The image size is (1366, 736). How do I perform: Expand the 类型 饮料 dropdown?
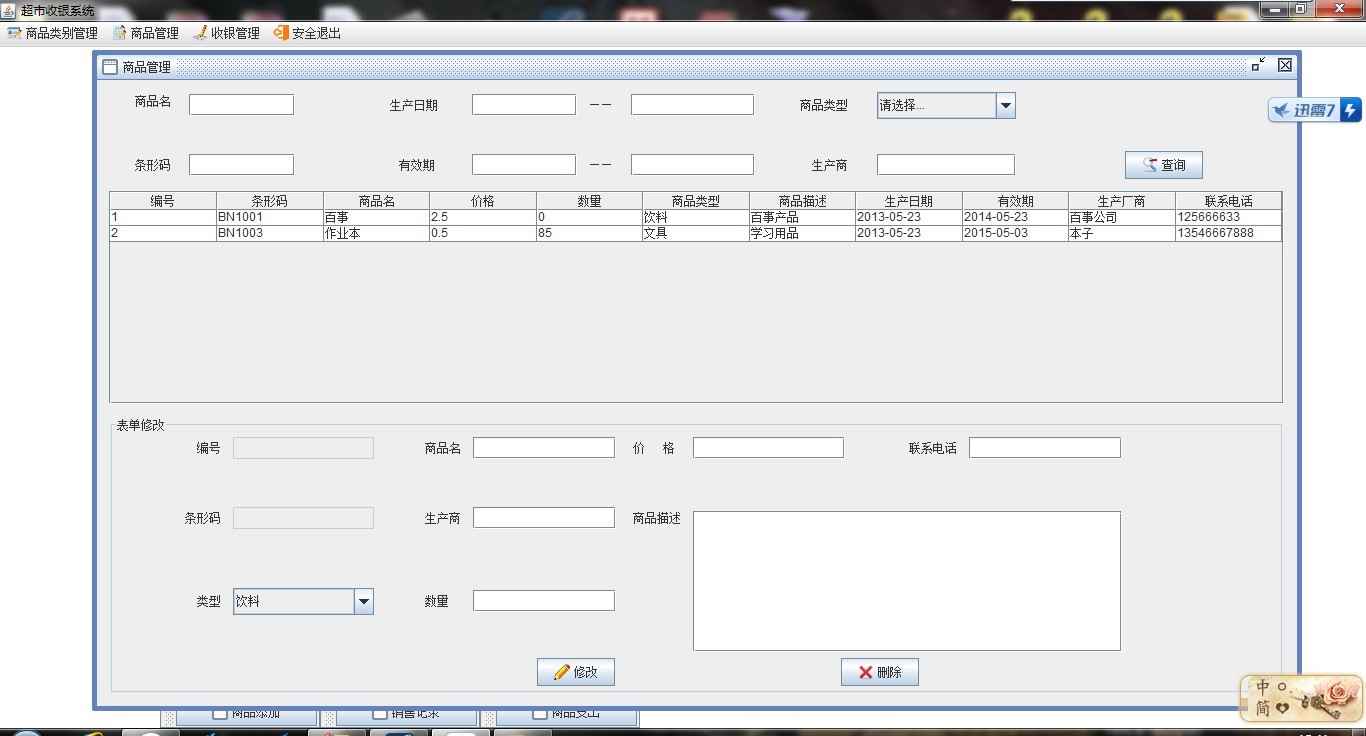(363, 601)
